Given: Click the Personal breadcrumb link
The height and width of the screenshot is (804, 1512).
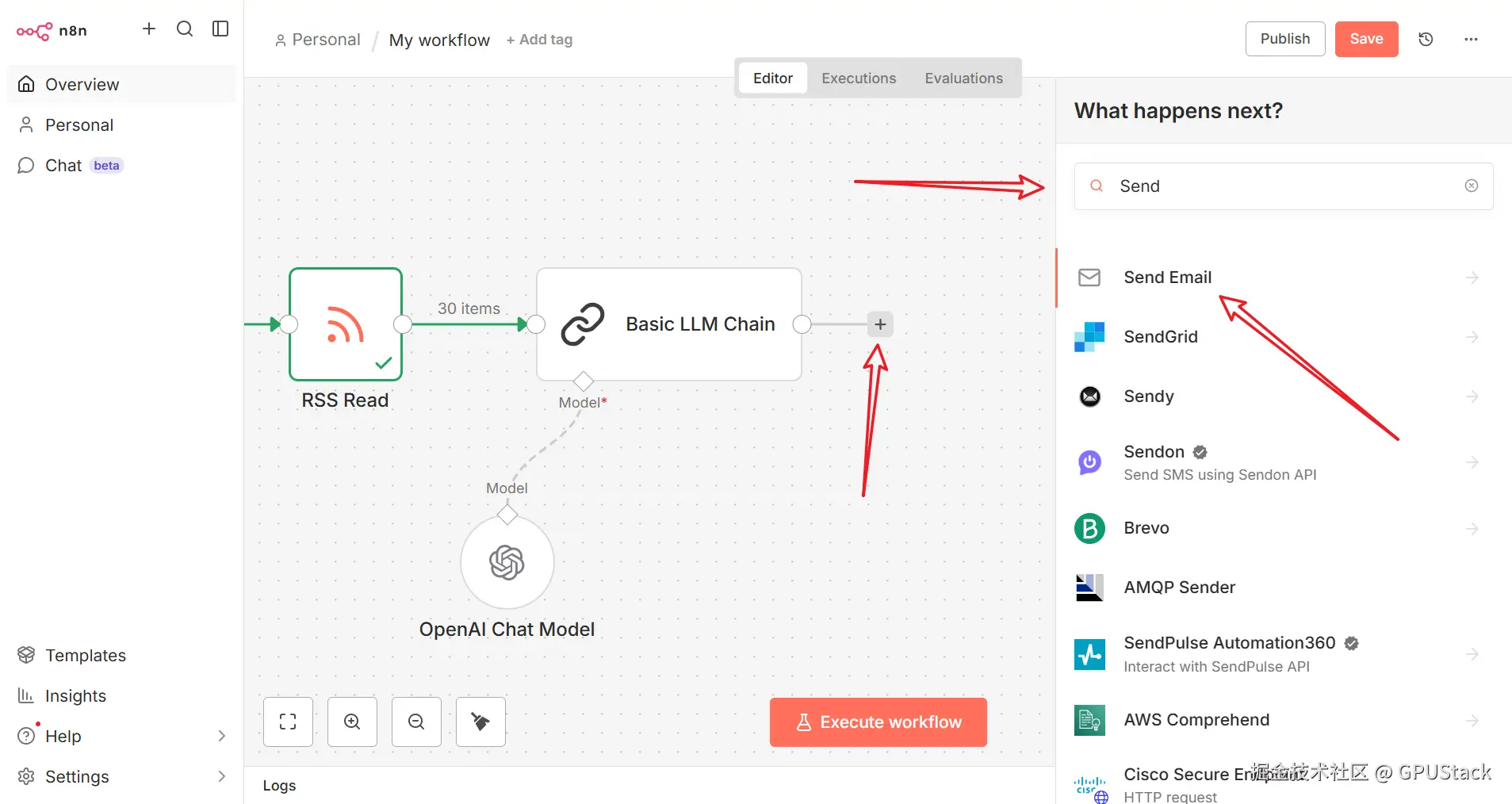Looking at the screenshot, I should coord(318,40).
